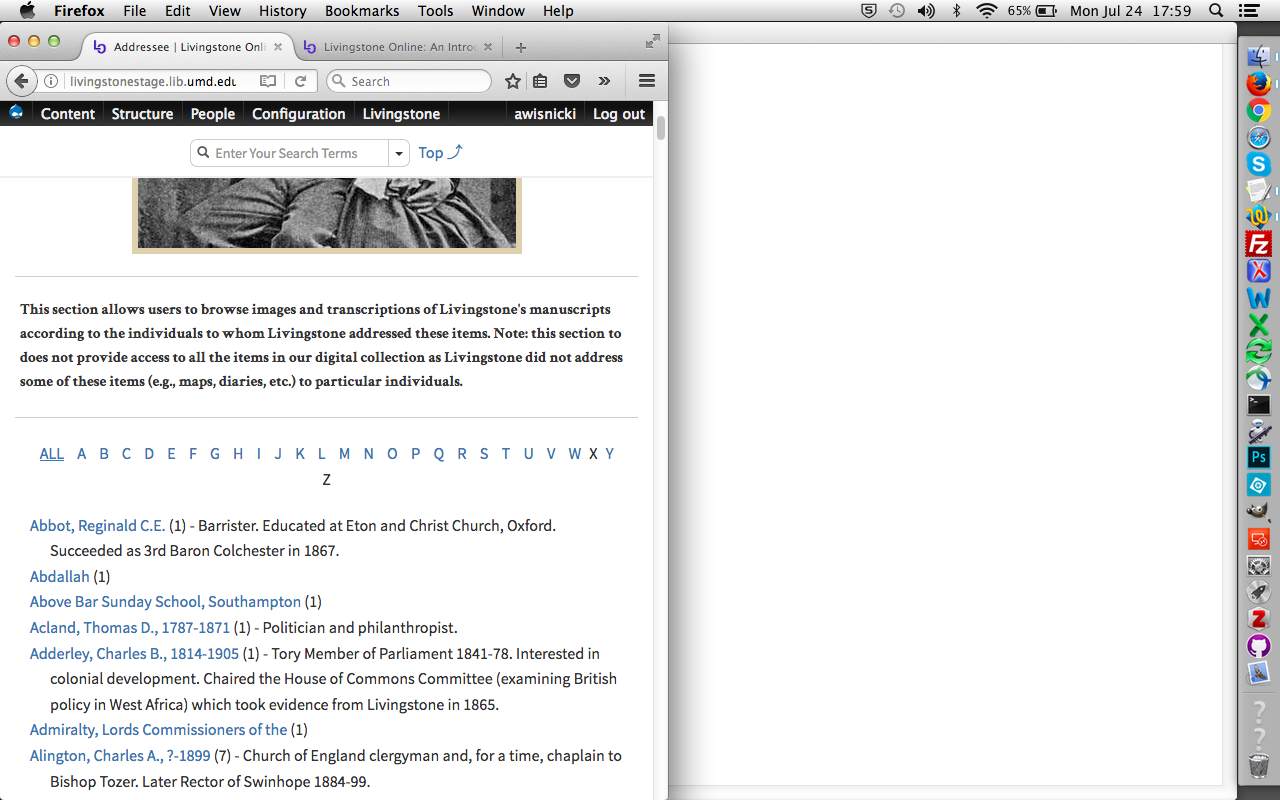Jump to Top of page link
The width and height of the screenshot is (1280, 800).
click(440, 153)
